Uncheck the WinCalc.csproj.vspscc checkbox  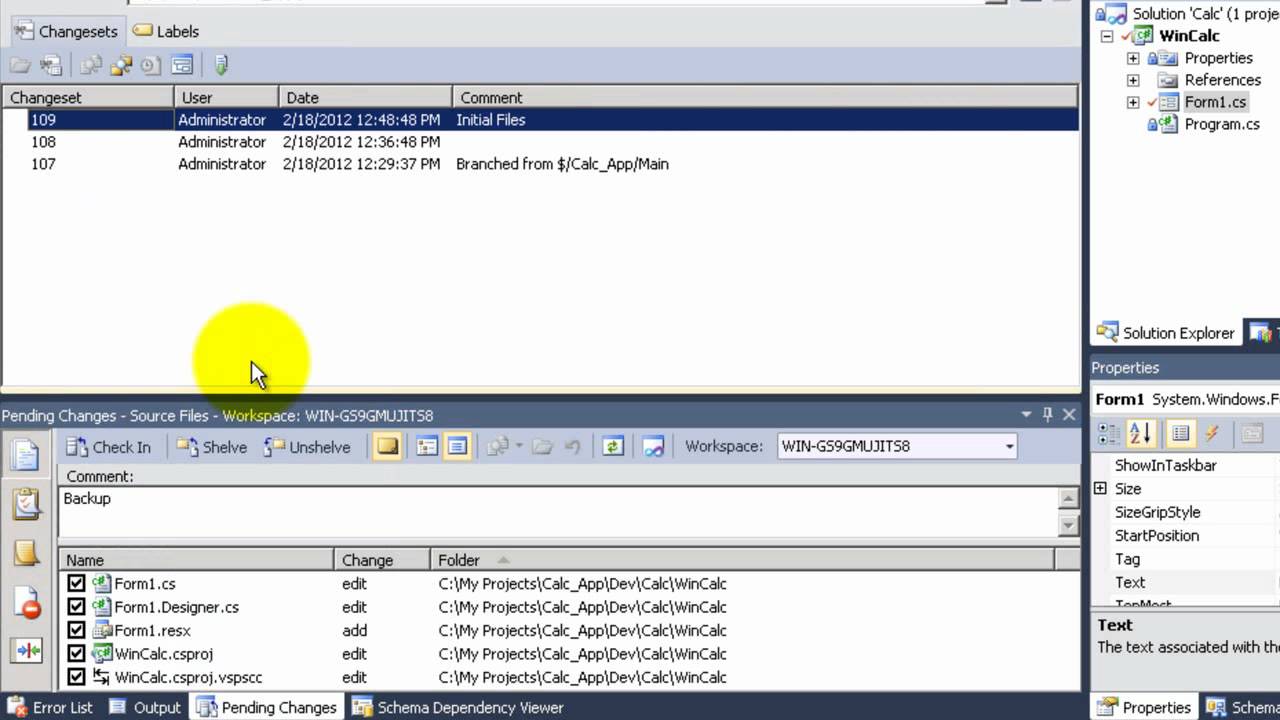coord(76,677)
